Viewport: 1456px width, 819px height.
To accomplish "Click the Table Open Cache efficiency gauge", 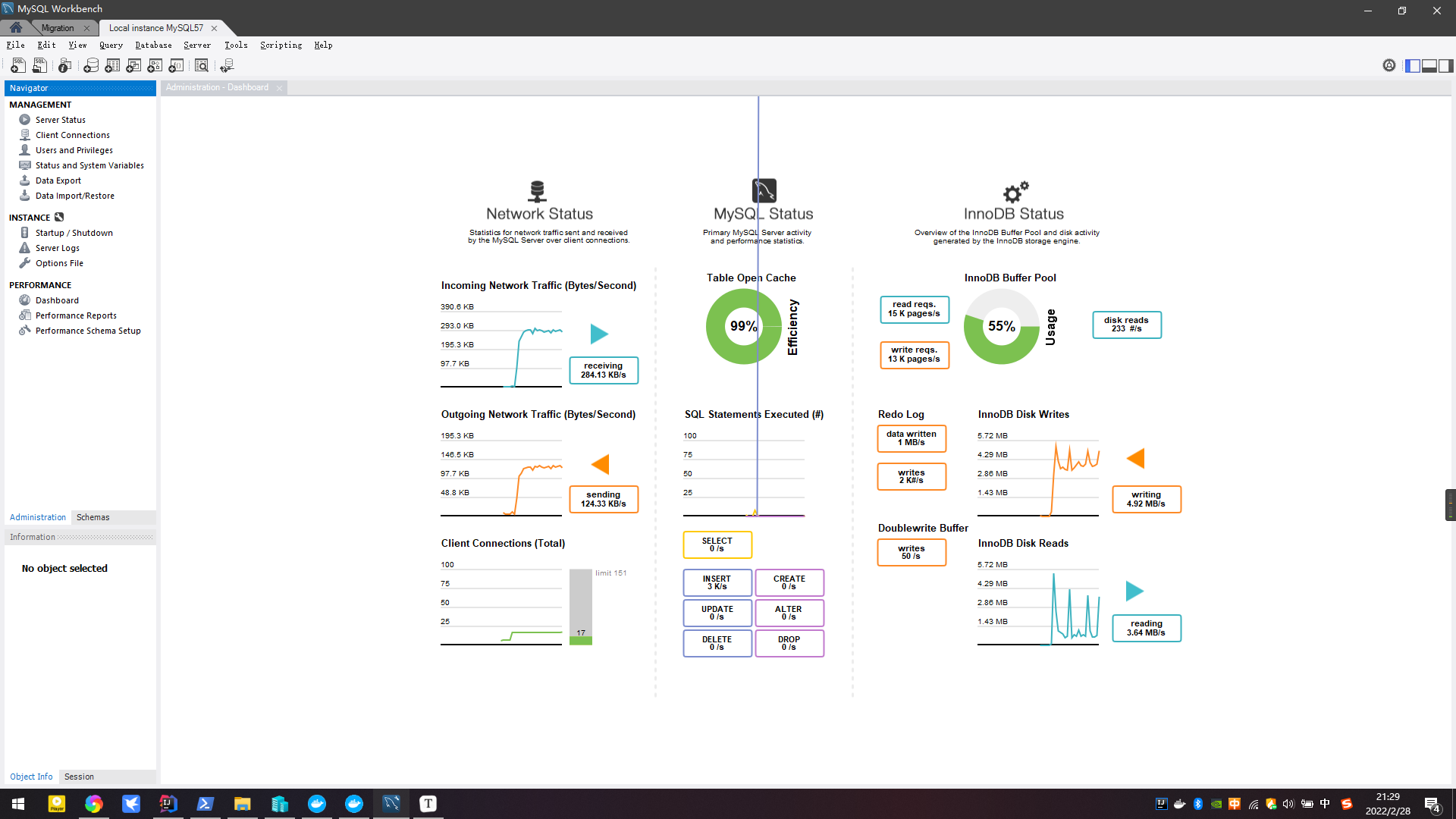I will click(x=743, y=326).
